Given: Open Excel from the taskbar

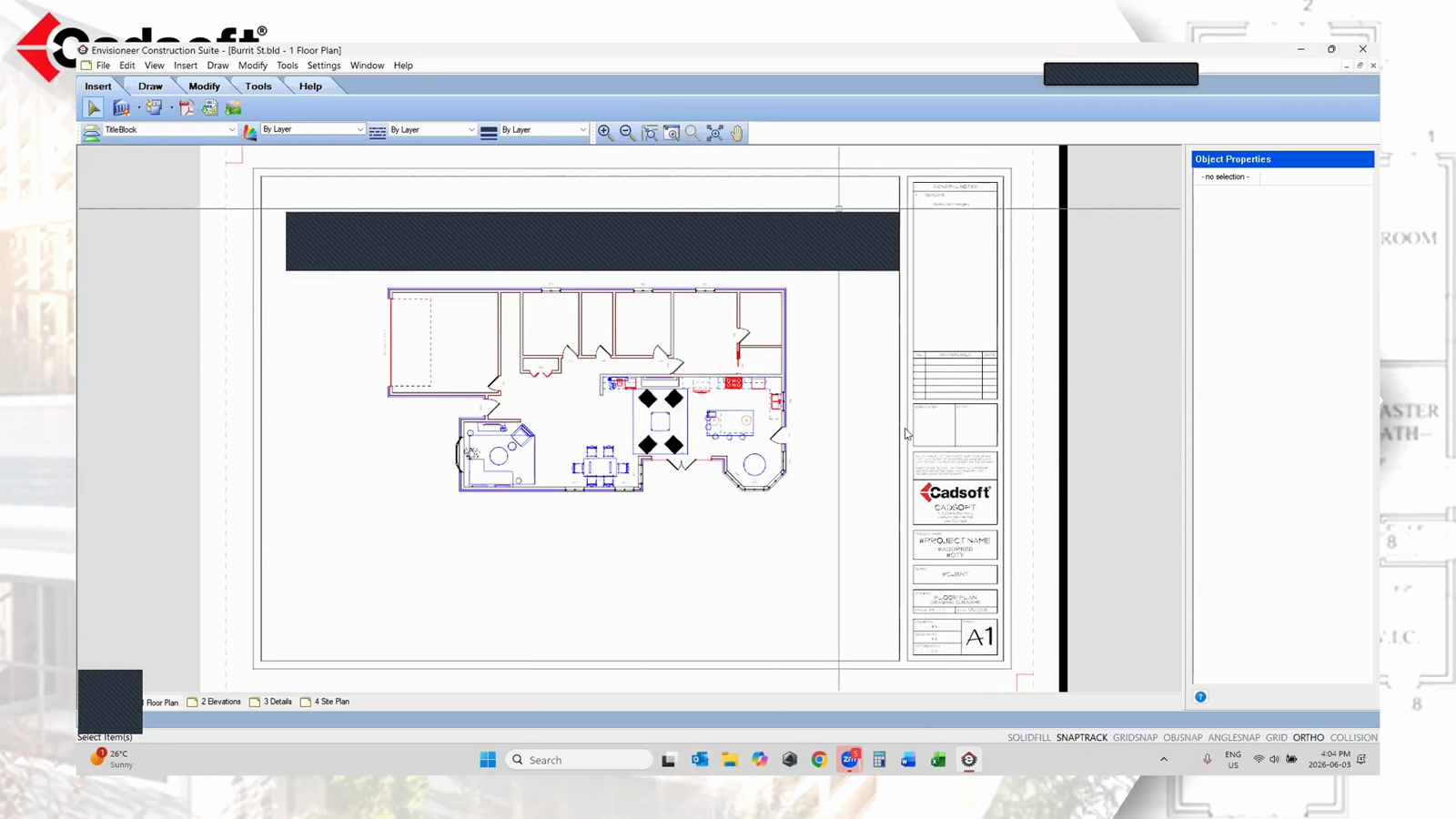Looking at the screenshot, I should tap(938, 760).
